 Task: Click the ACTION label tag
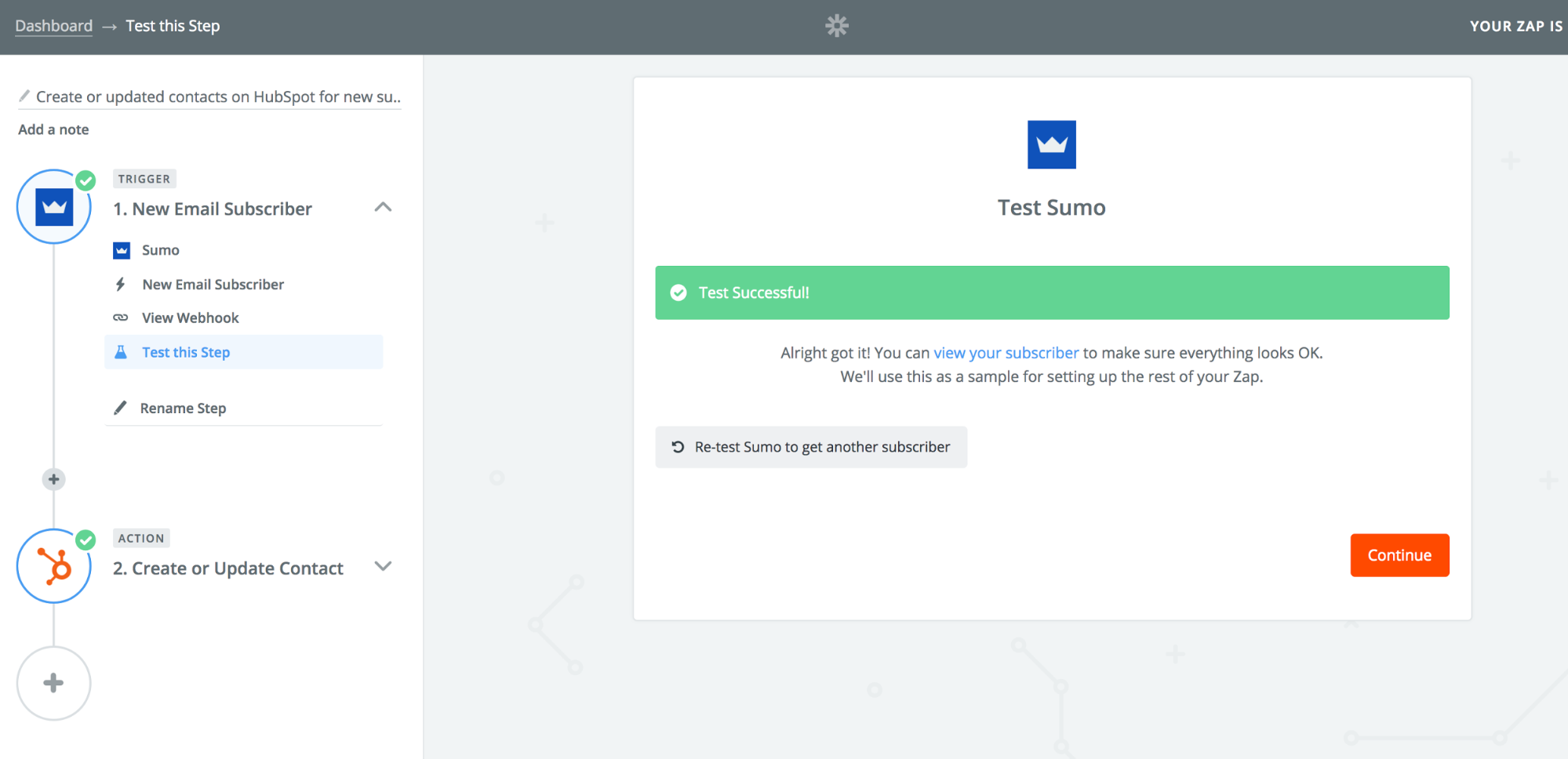click(x=141, y=538)
